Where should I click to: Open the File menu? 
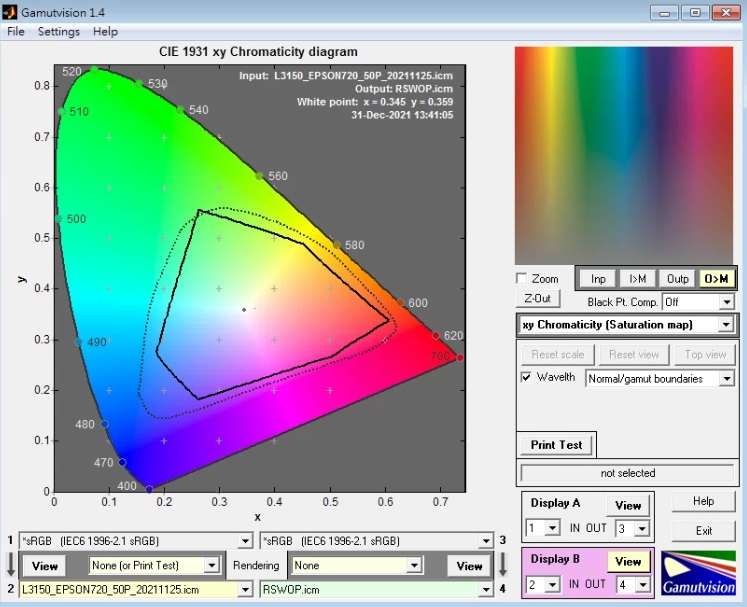point(16,32)
